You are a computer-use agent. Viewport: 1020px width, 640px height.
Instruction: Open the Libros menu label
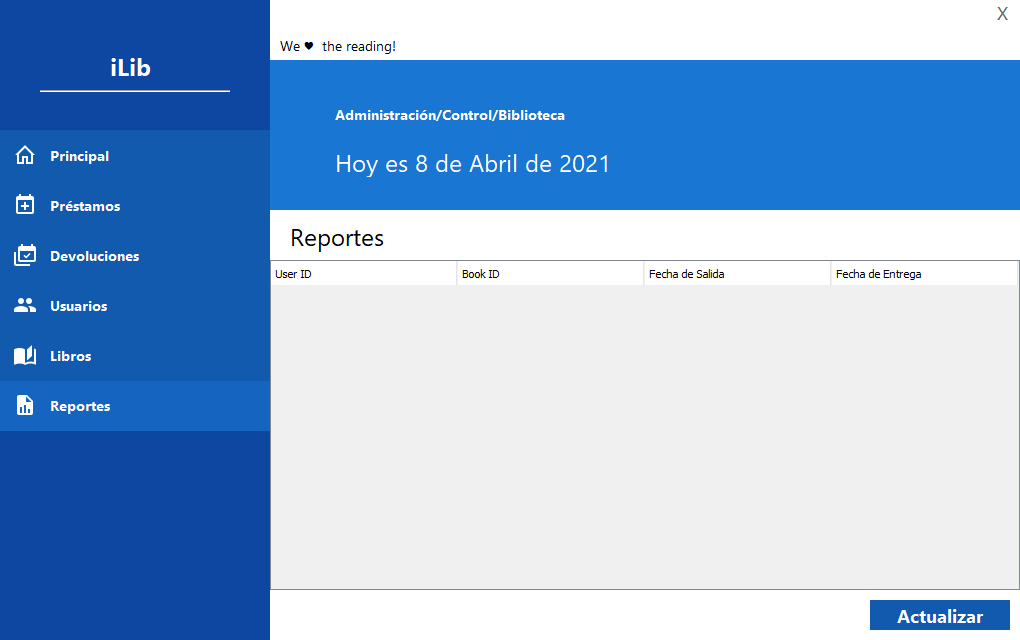tap(71, 356)
